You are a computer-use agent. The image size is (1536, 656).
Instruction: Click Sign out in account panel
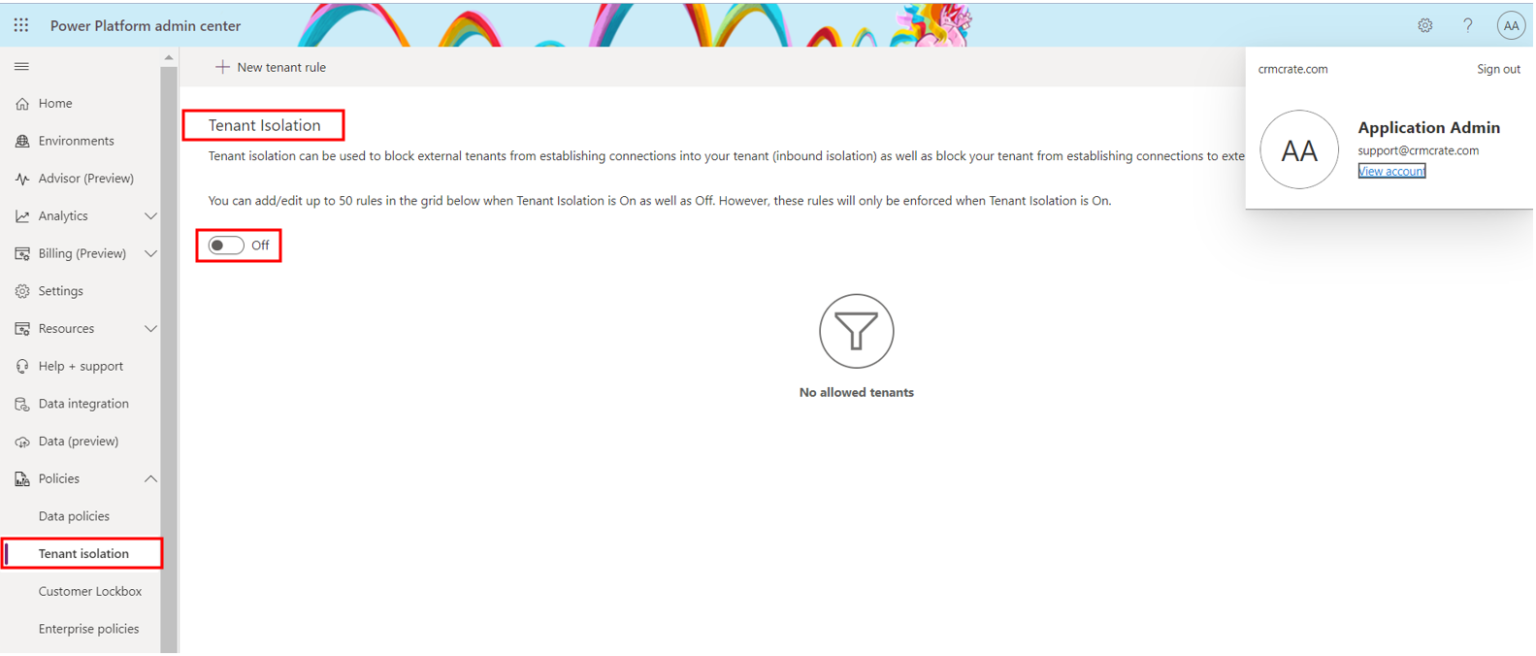click(1498, 69)
